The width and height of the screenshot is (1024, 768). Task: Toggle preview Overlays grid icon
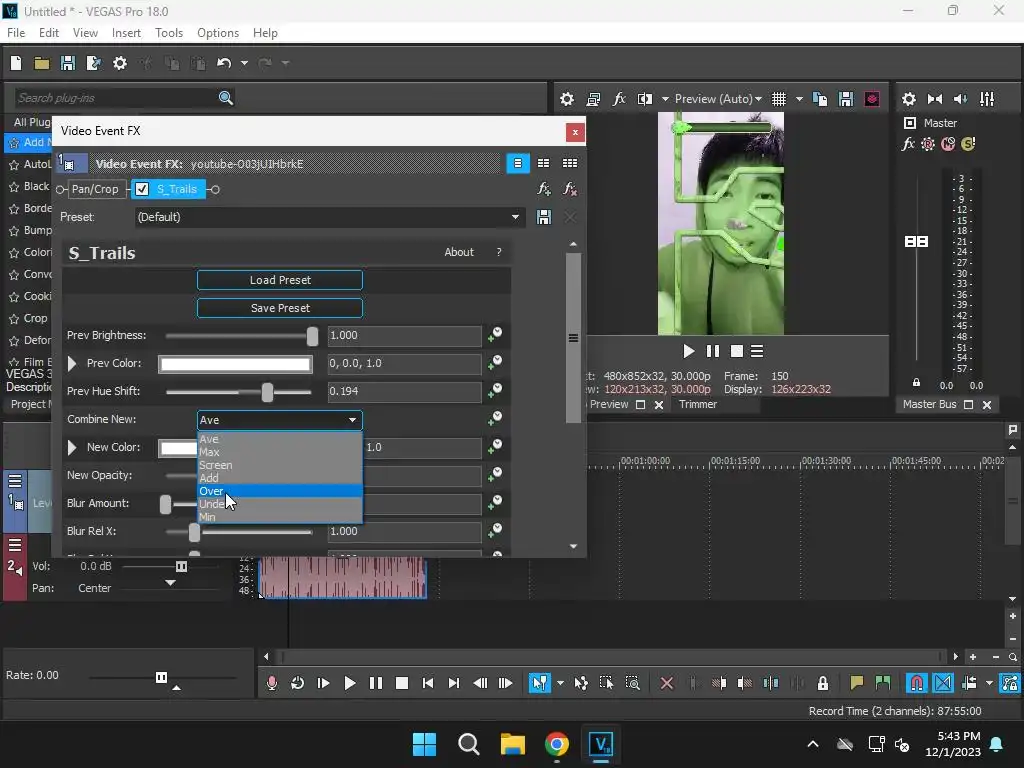(x=778, y=99)
